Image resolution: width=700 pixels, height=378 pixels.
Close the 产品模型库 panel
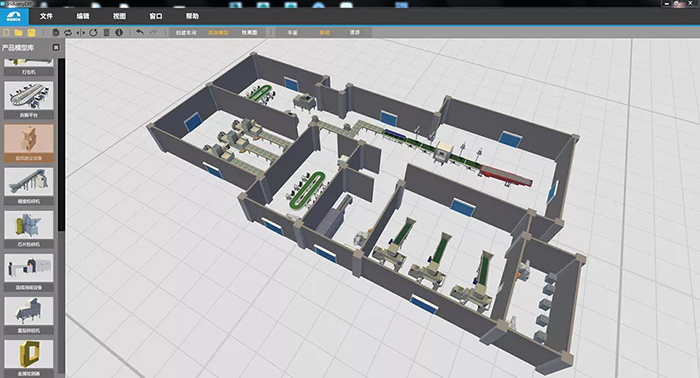56,47
